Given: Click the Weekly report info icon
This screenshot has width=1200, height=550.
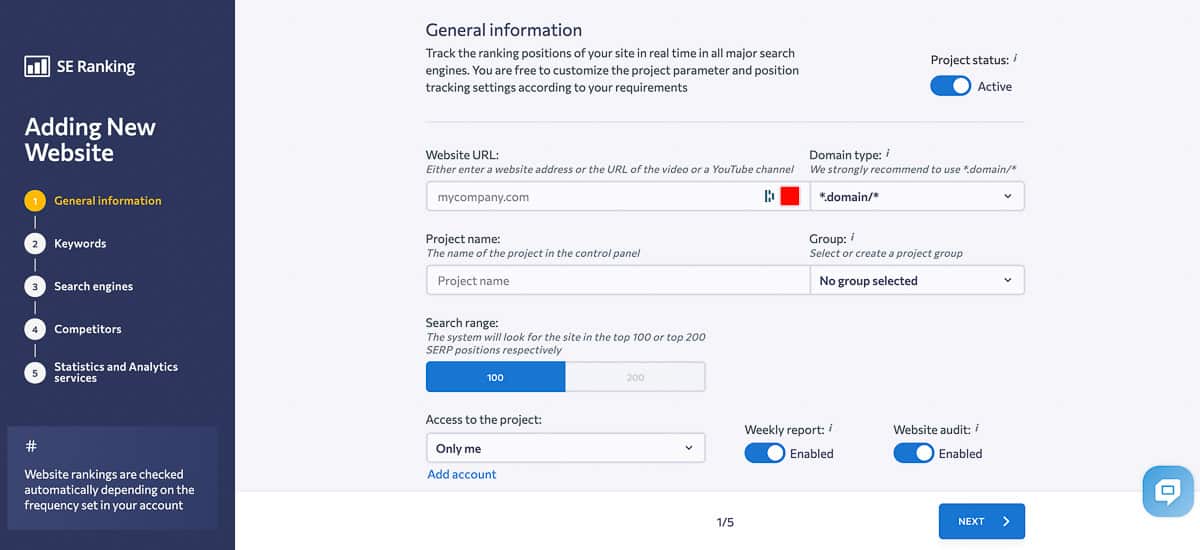Looking at the screenshot, I should click(x=831, y=428).
